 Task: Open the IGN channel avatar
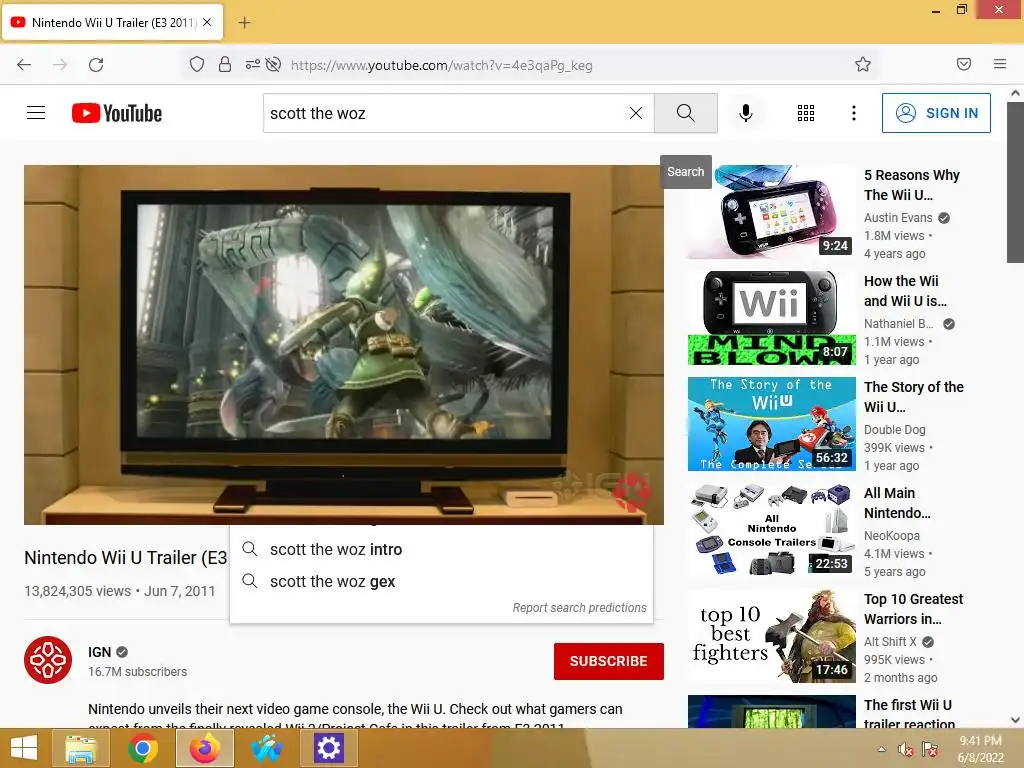48,660
